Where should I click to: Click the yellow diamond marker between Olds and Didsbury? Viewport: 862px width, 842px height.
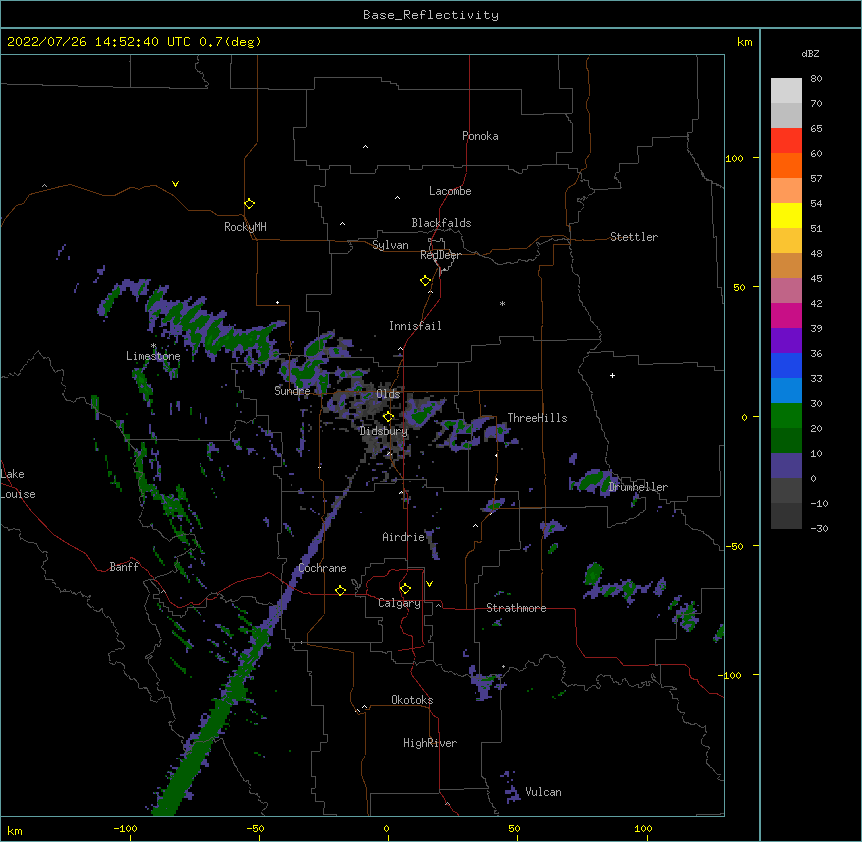[x=388, y=417]
